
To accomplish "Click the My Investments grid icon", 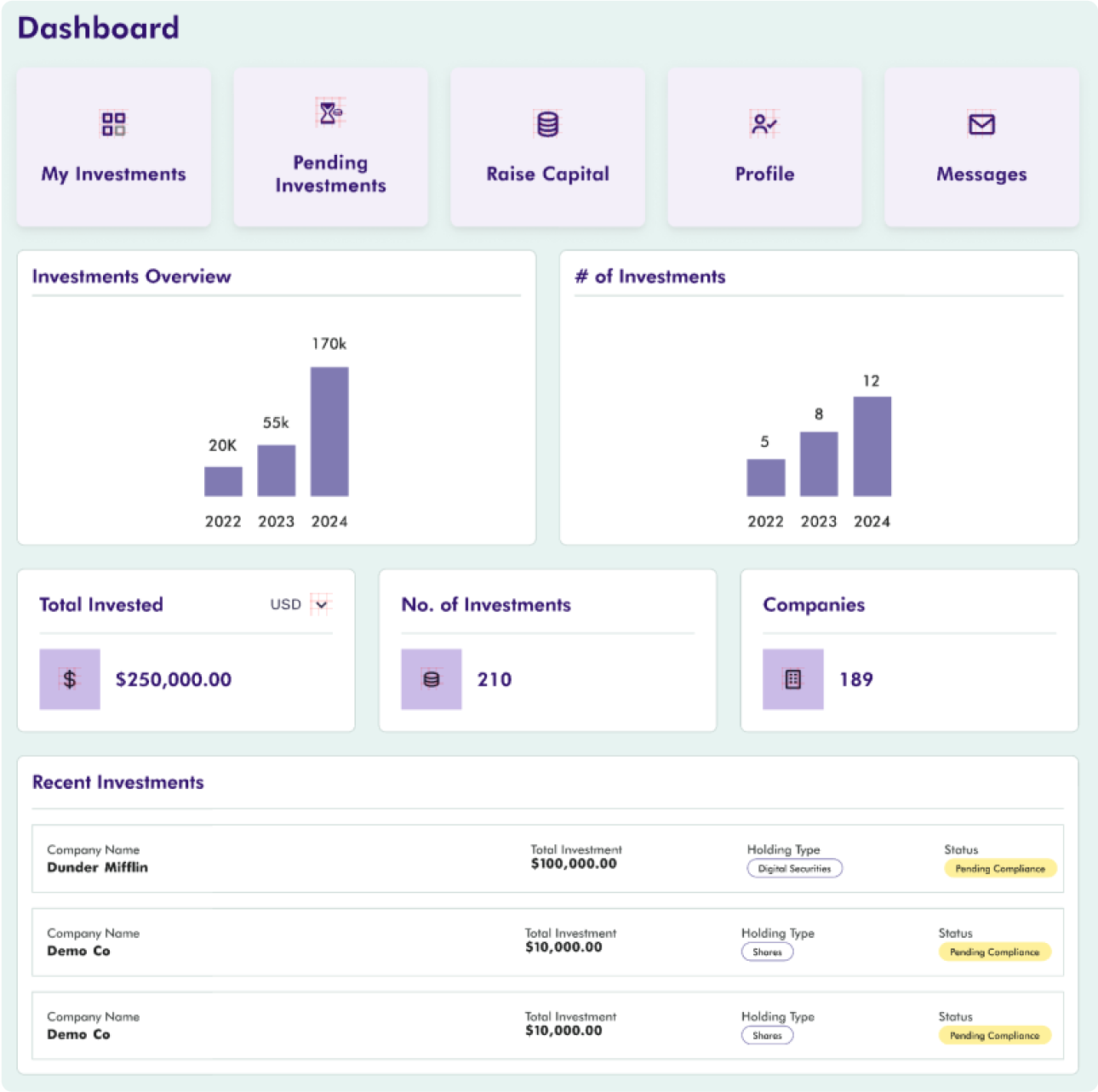I will point(113,123).
